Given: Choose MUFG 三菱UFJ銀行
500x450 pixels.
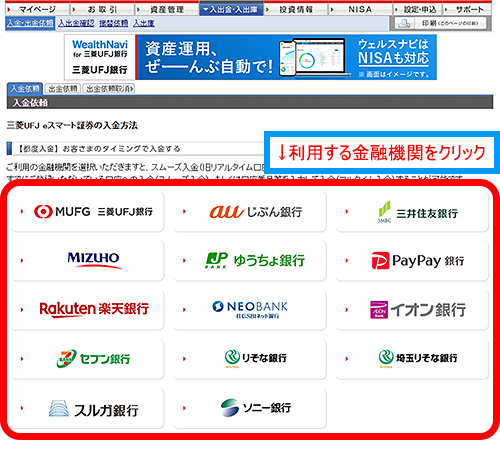Looking at the screenshot, I should (87, 211).
